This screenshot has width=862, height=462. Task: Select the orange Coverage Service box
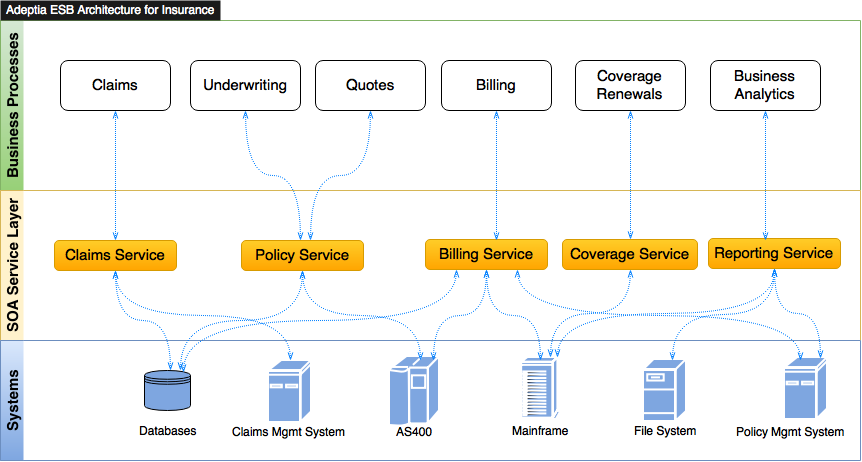(x=629, y=254)
